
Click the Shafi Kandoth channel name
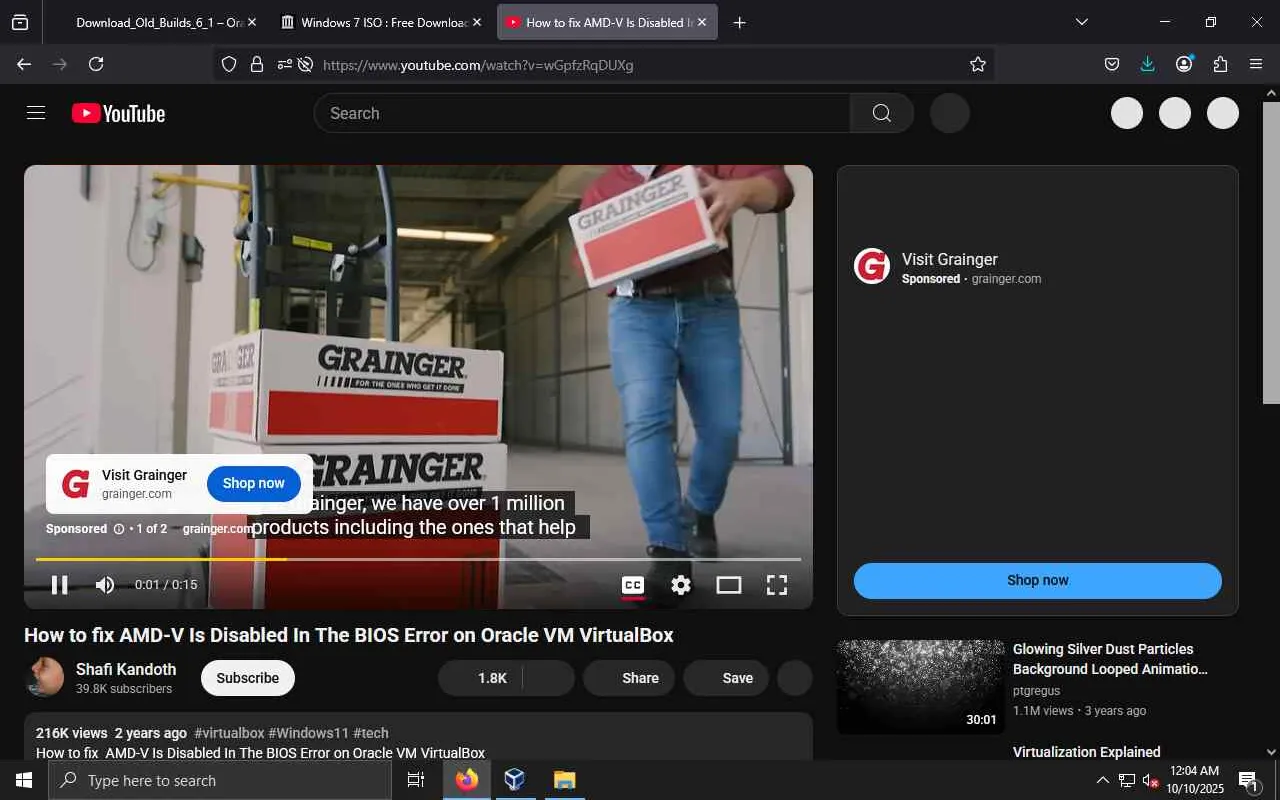pos(126,669)
